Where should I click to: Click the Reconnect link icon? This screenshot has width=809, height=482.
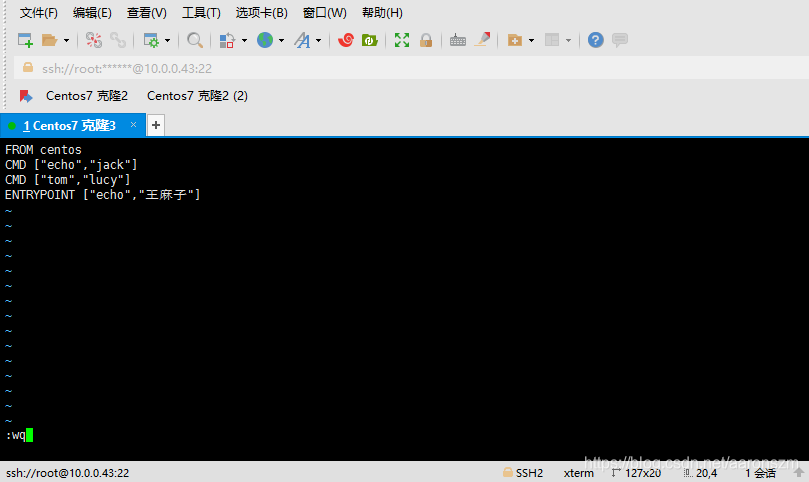pos(118,40)
